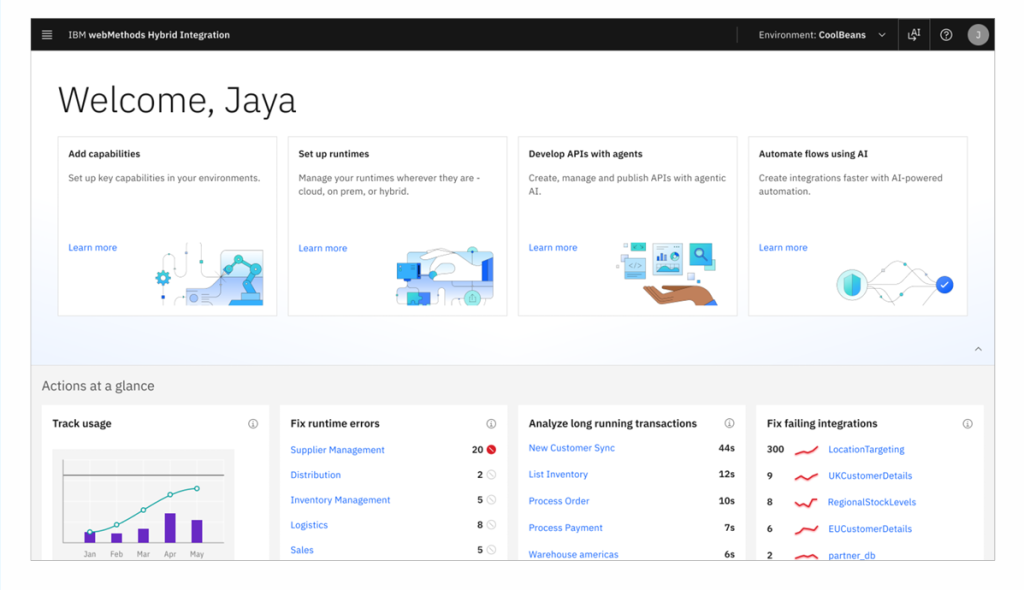
Task: Click Learn more under Automate flows using AI
Action: (x=783, y=248)
